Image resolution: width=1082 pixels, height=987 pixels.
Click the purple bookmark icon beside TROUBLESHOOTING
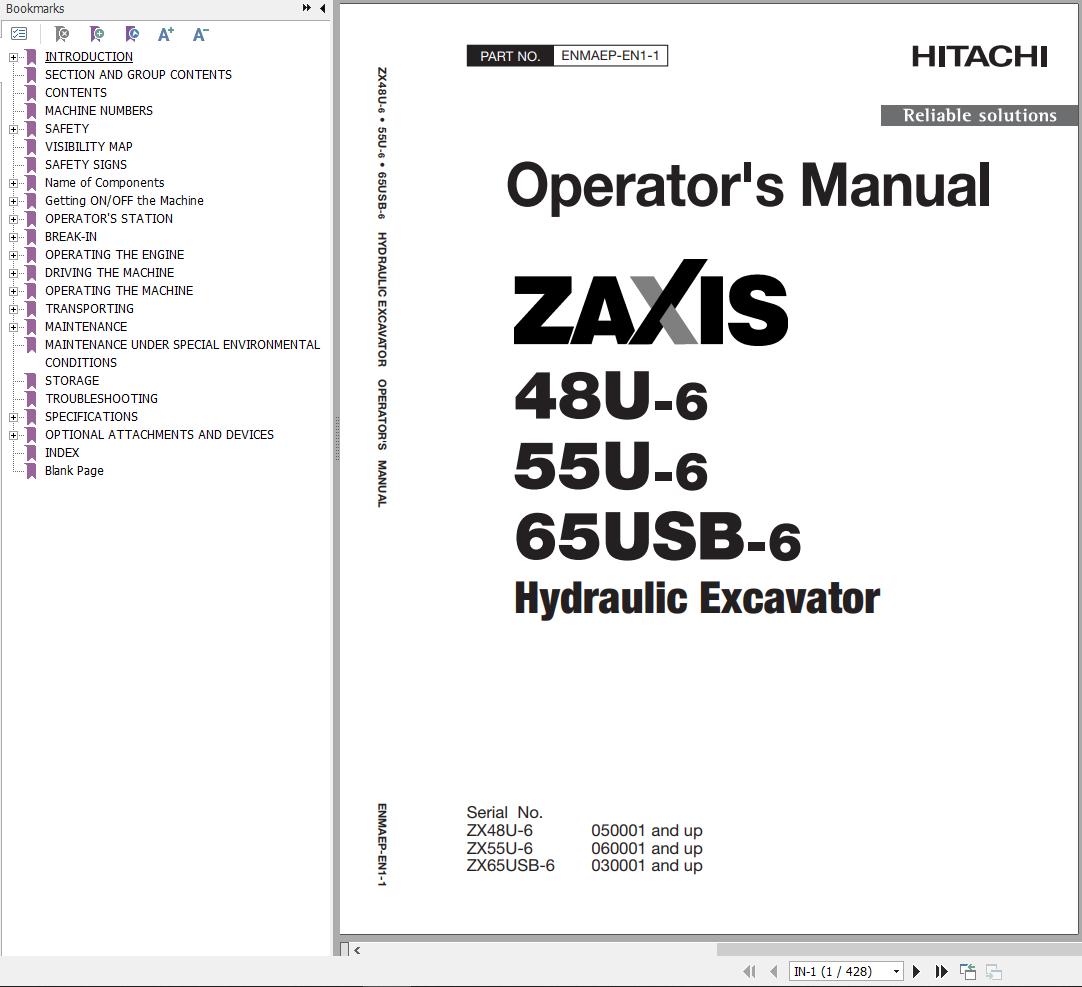point(31,398)
